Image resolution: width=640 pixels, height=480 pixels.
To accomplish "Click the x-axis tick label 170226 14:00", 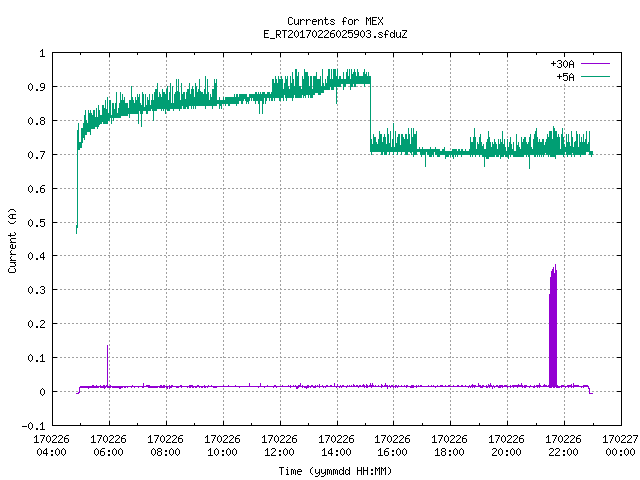I will coord(336,445).
